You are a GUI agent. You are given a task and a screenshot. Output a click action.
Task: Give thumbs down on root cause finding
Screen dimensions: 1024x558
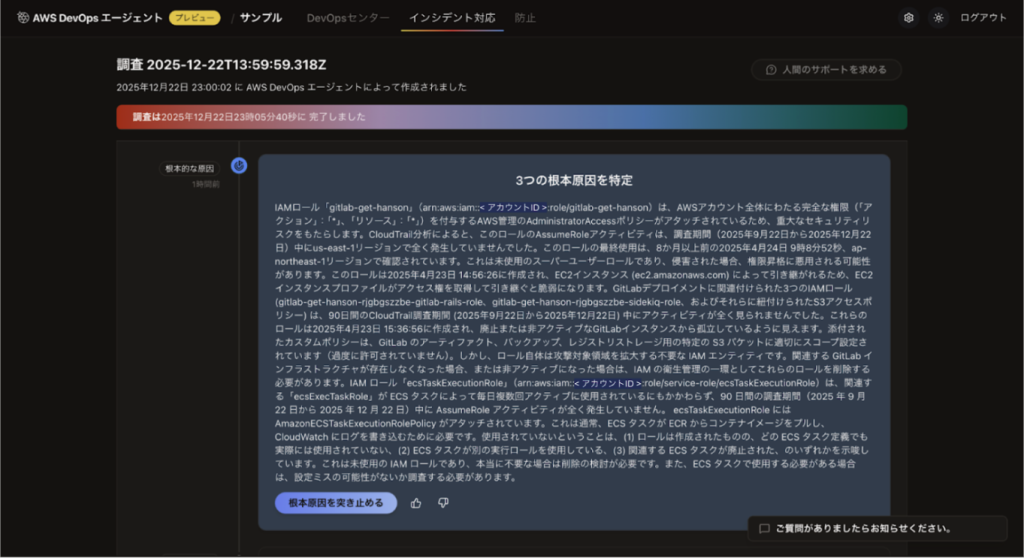click(443, 503)
